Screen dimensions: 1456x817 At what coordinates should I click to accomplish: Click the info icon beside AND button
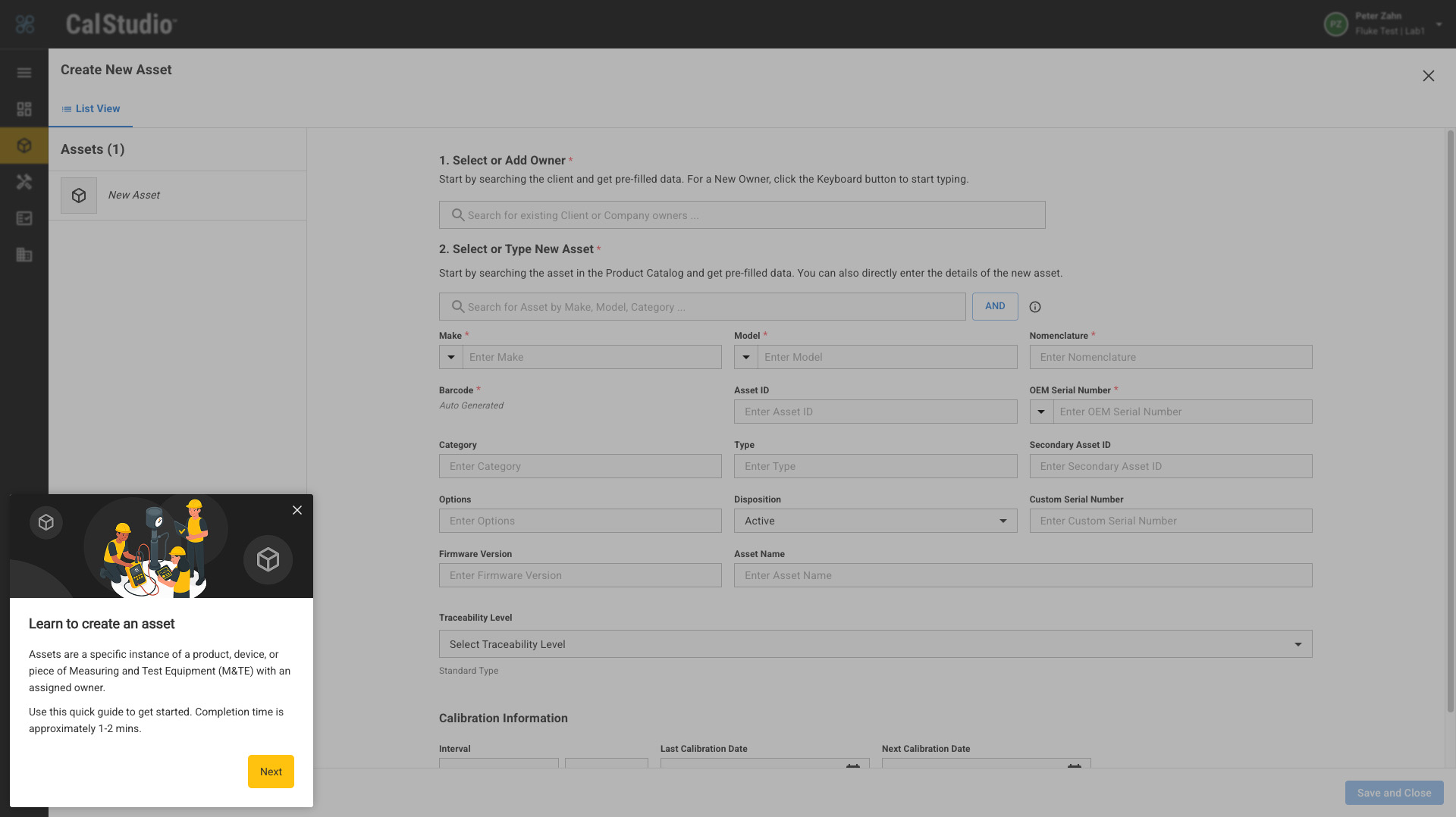tap(1035, 307)
